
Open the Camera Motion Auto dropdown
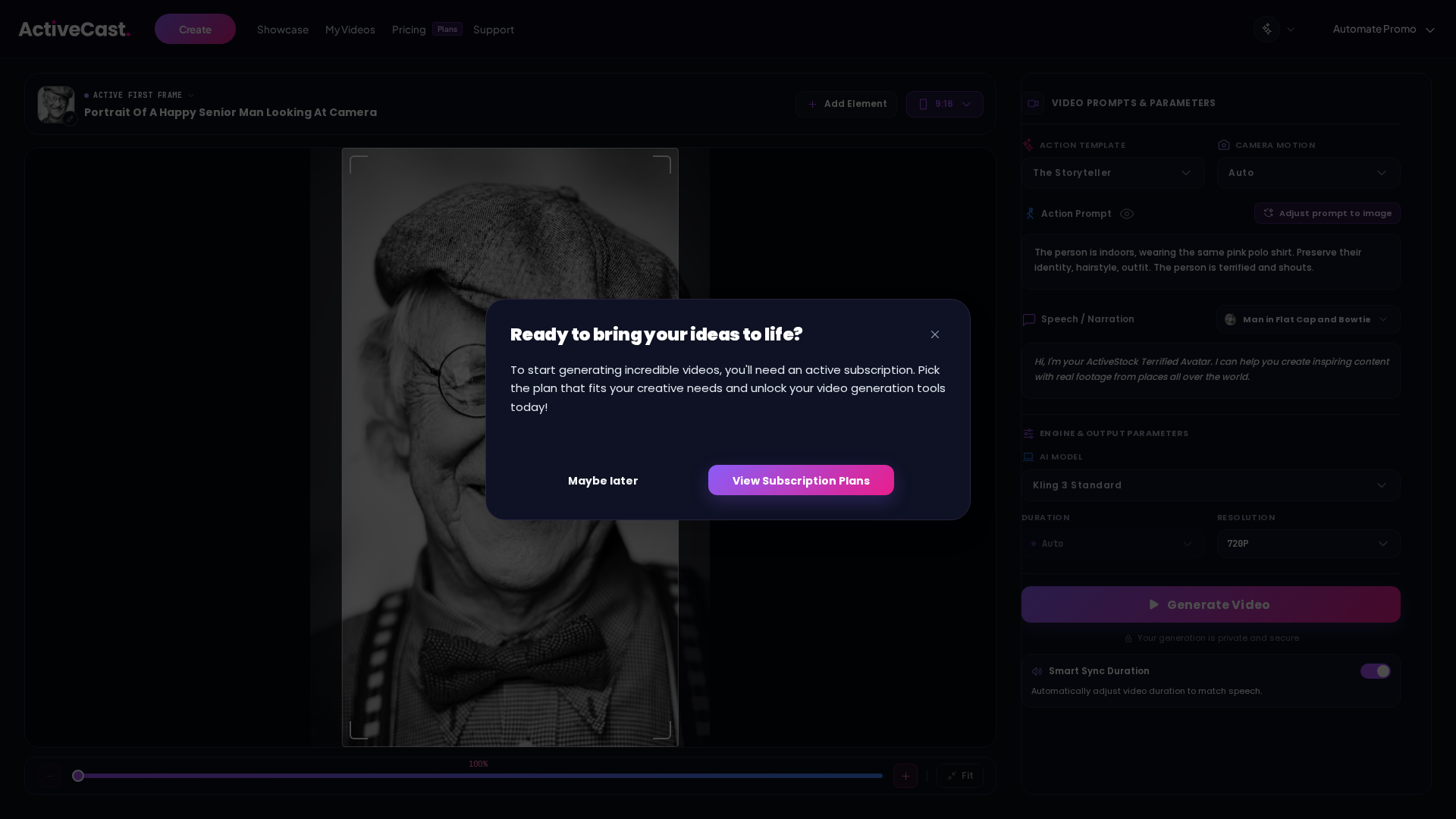[1308, 173]
